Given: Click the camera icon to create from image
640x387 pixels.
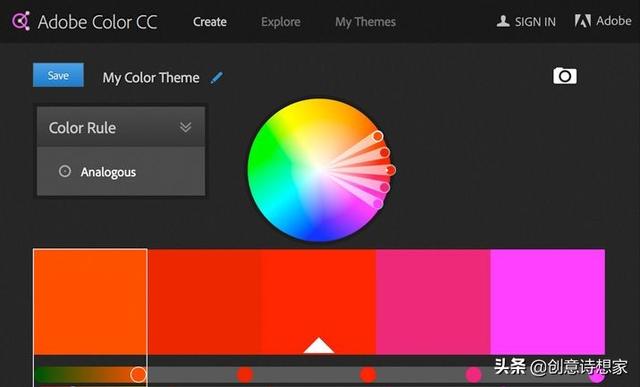Looking at the screenshot, I should (565, 76).
